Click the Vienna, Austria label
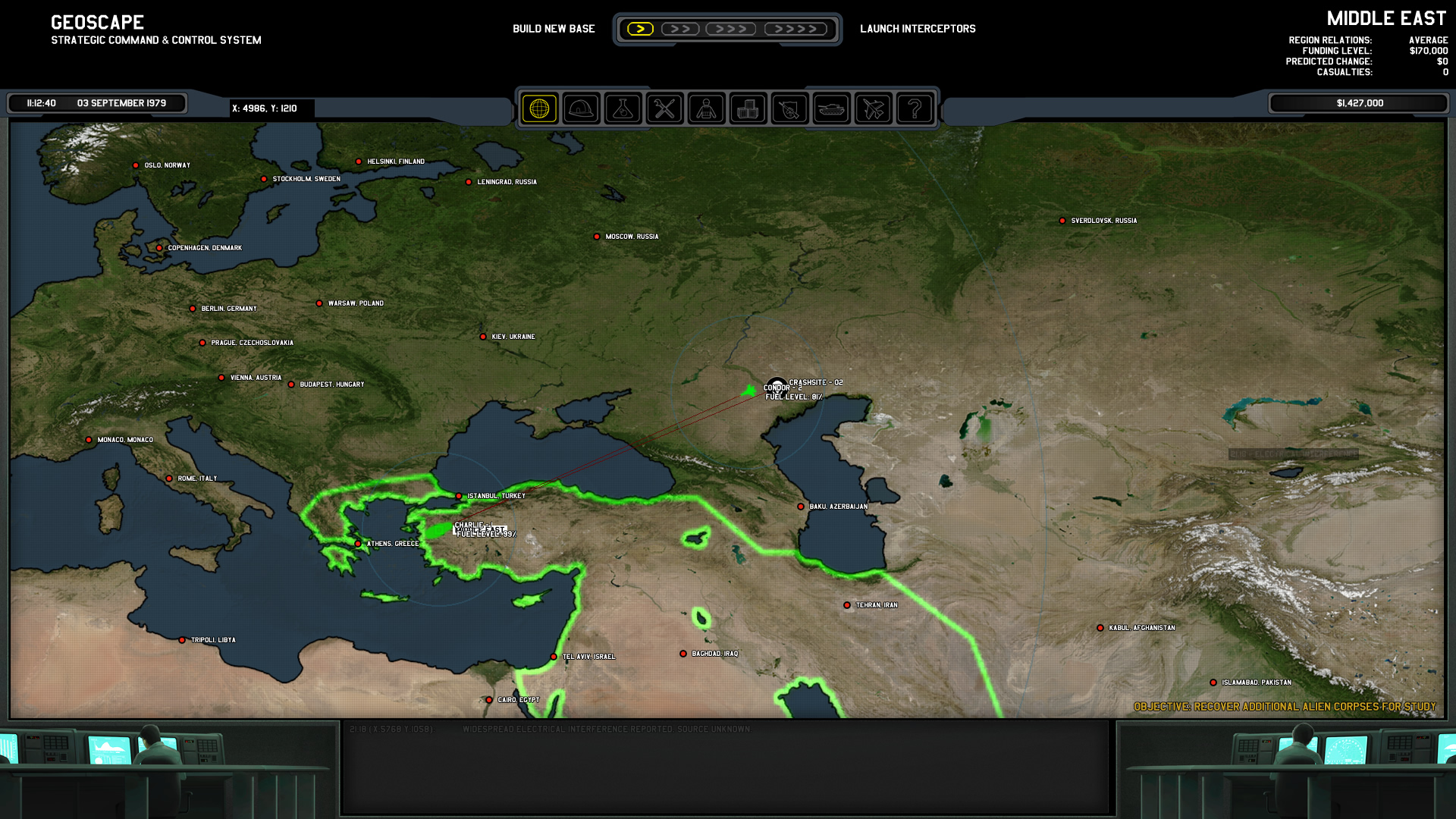Image resolution: width=1456 pixels, height=819 pixels. pos(256,378)
